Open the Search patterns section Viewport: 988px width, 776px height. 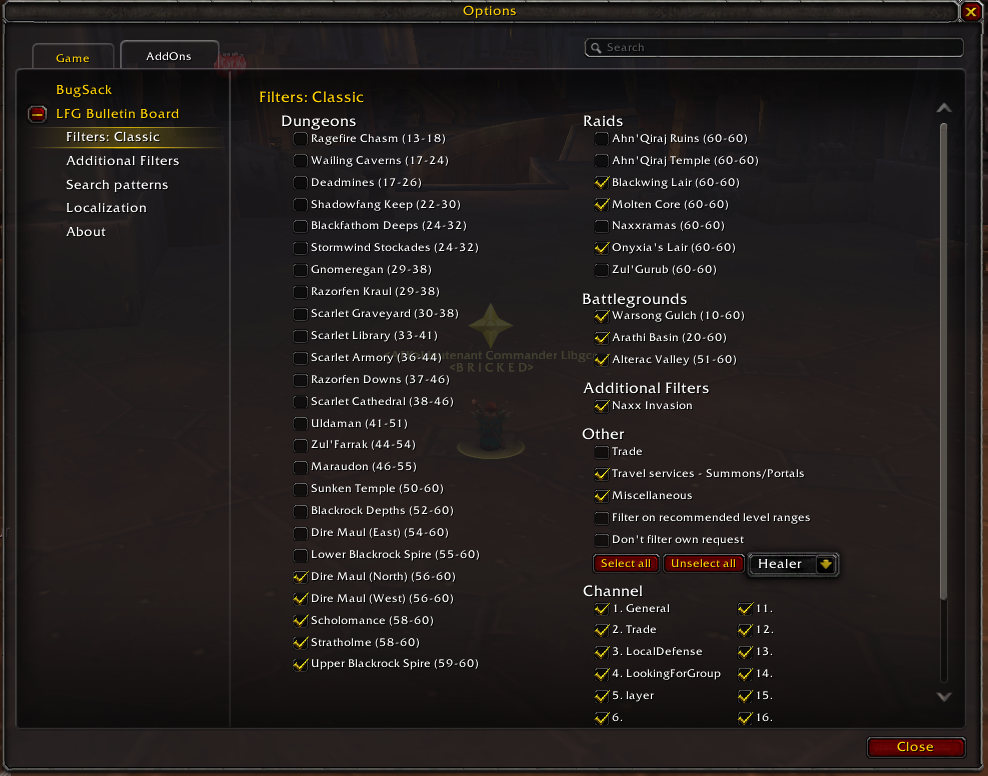point(117,185)
